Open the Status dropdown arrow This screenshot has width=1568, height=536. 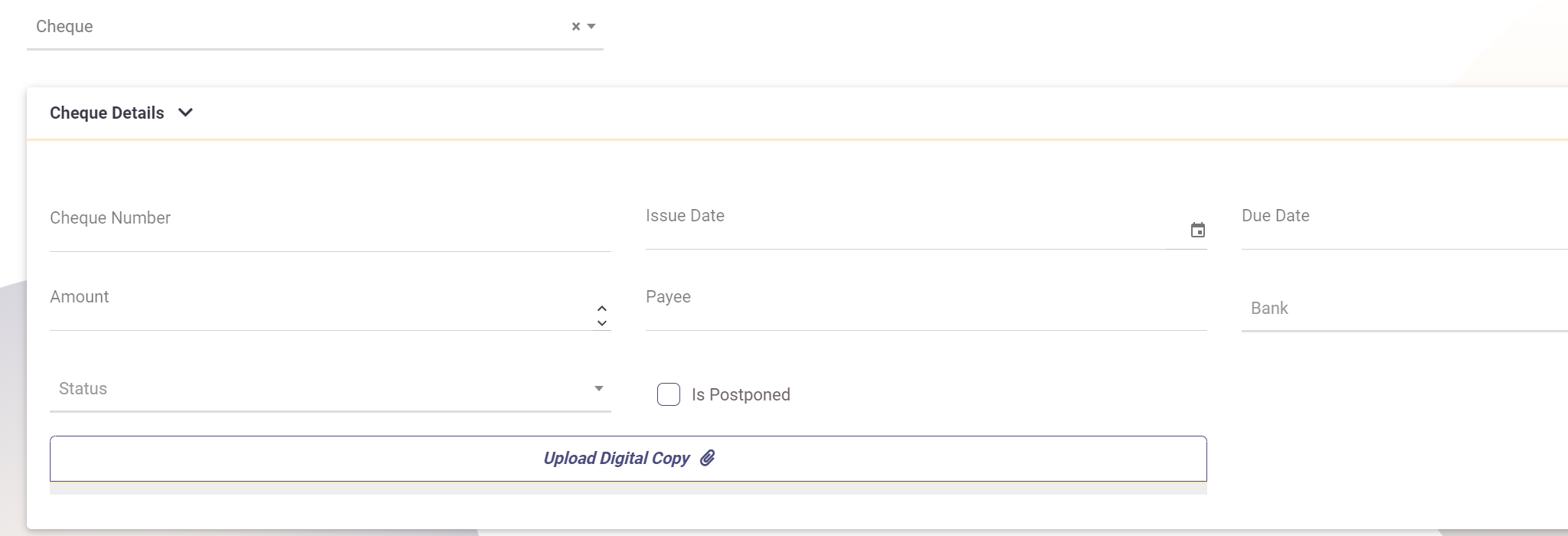click(599, 388)
